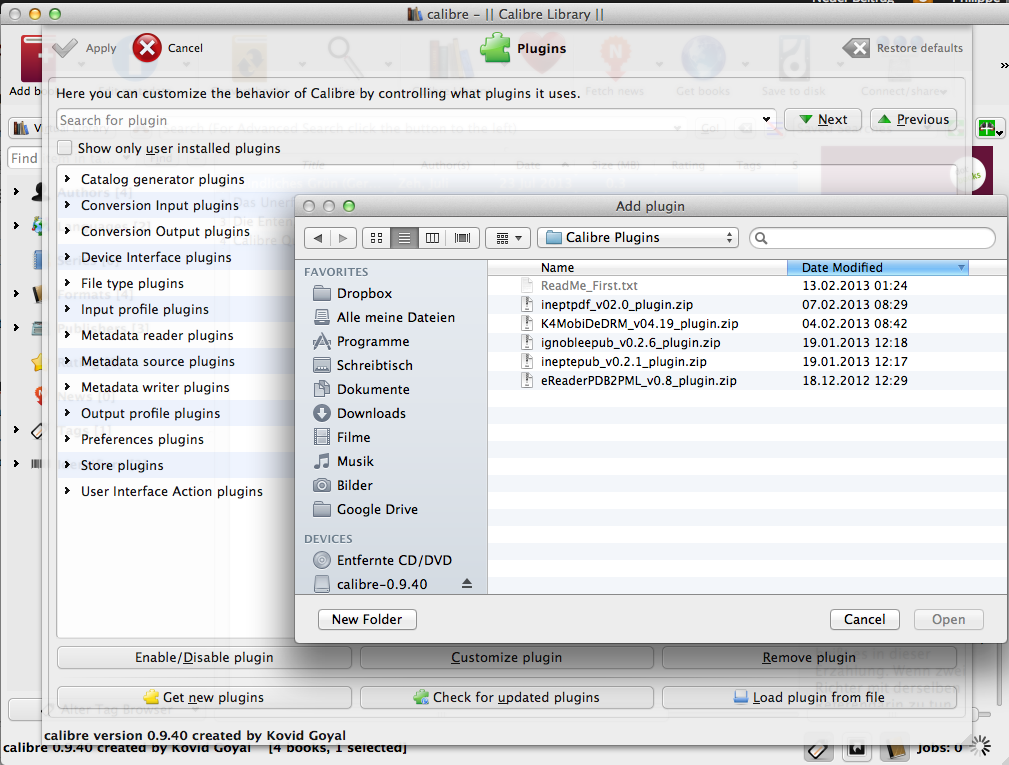Open the Calibre Plugins folder dropdown

(638, 238)
